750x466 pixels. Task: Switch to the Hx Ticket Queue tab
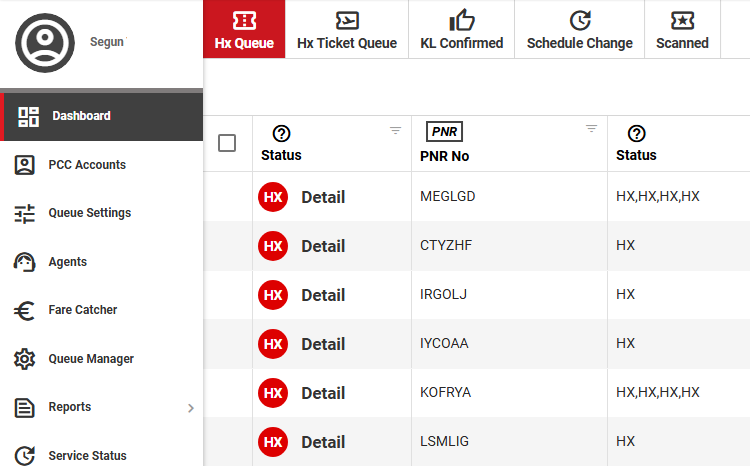point(347,29)
